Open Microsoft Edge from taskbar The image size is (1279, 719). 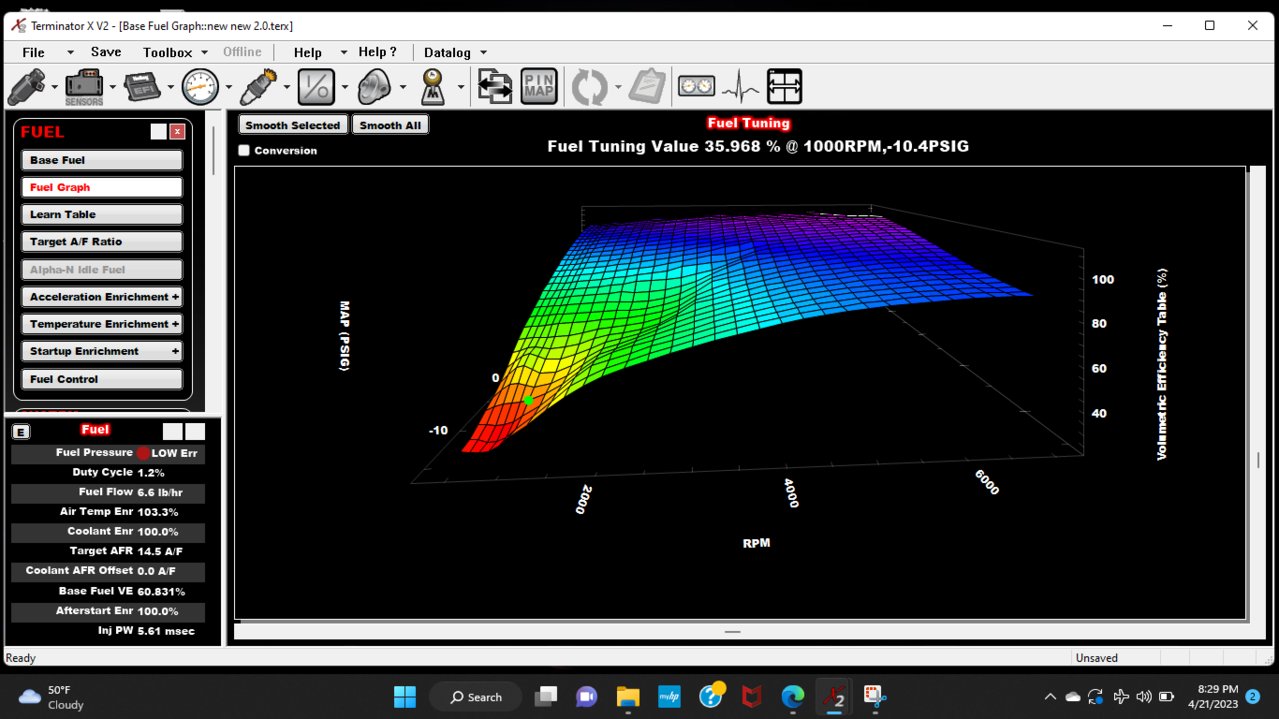click(792, 696)
